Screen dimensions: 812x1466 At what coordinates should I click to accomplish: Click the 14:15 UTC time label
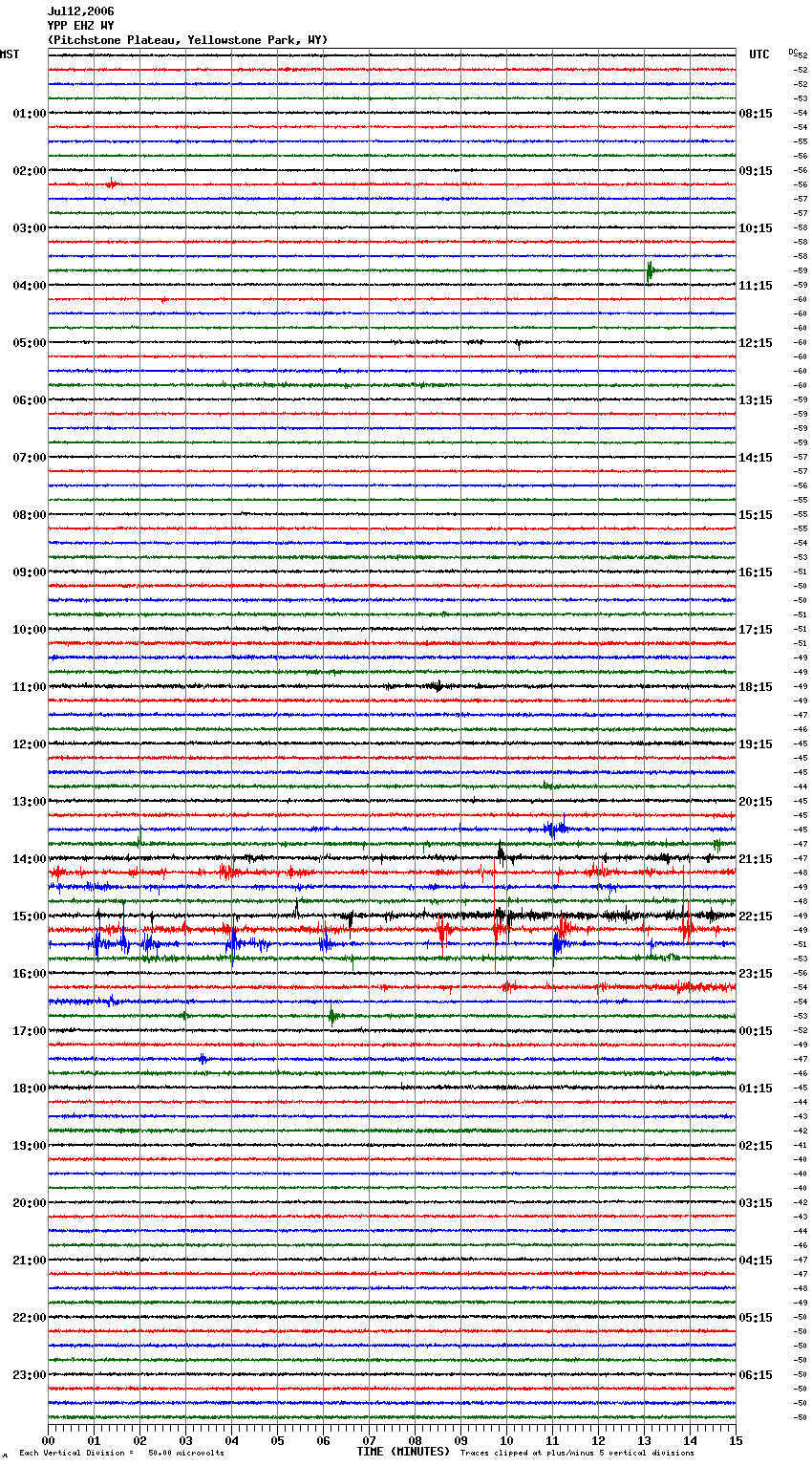pos(756,458)
